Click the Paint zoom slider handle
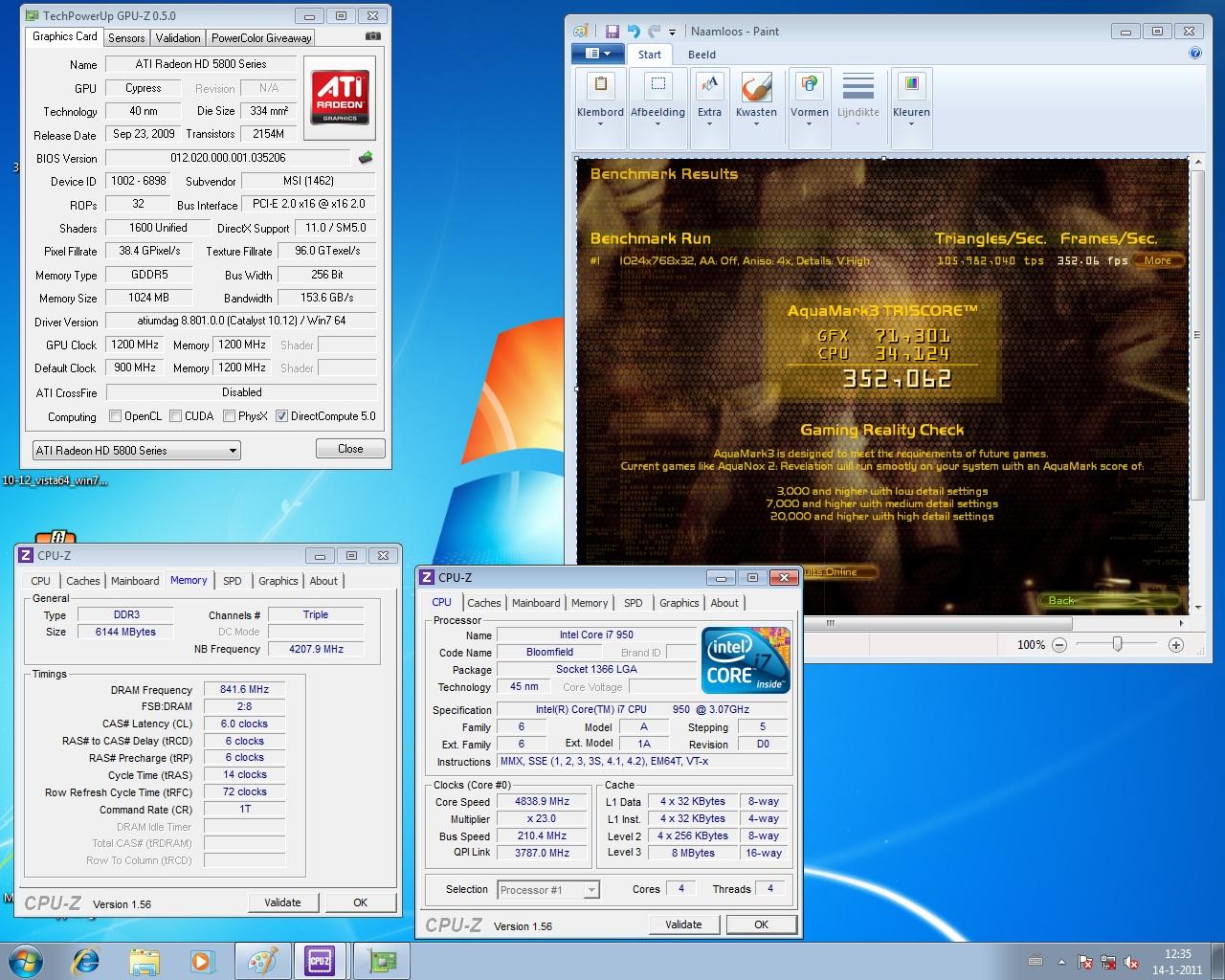This screenshot has width=1225, height=980. (1117, 645)
